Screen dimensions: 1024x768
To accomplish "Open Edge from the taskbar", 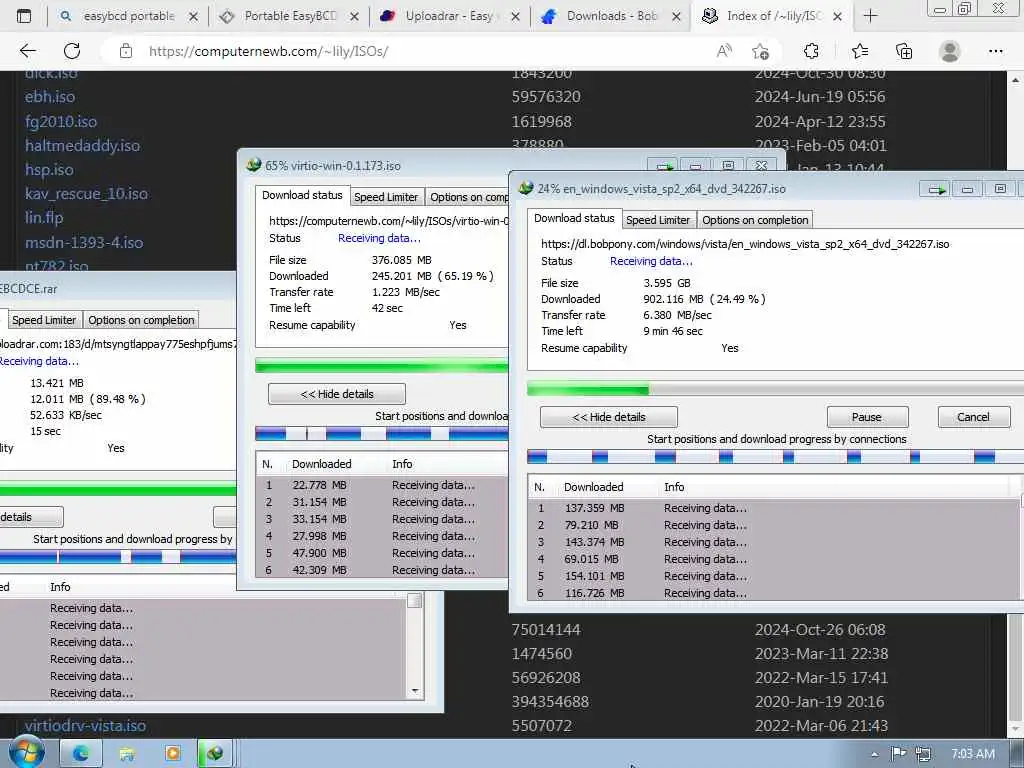I will [x=81, y=754].
